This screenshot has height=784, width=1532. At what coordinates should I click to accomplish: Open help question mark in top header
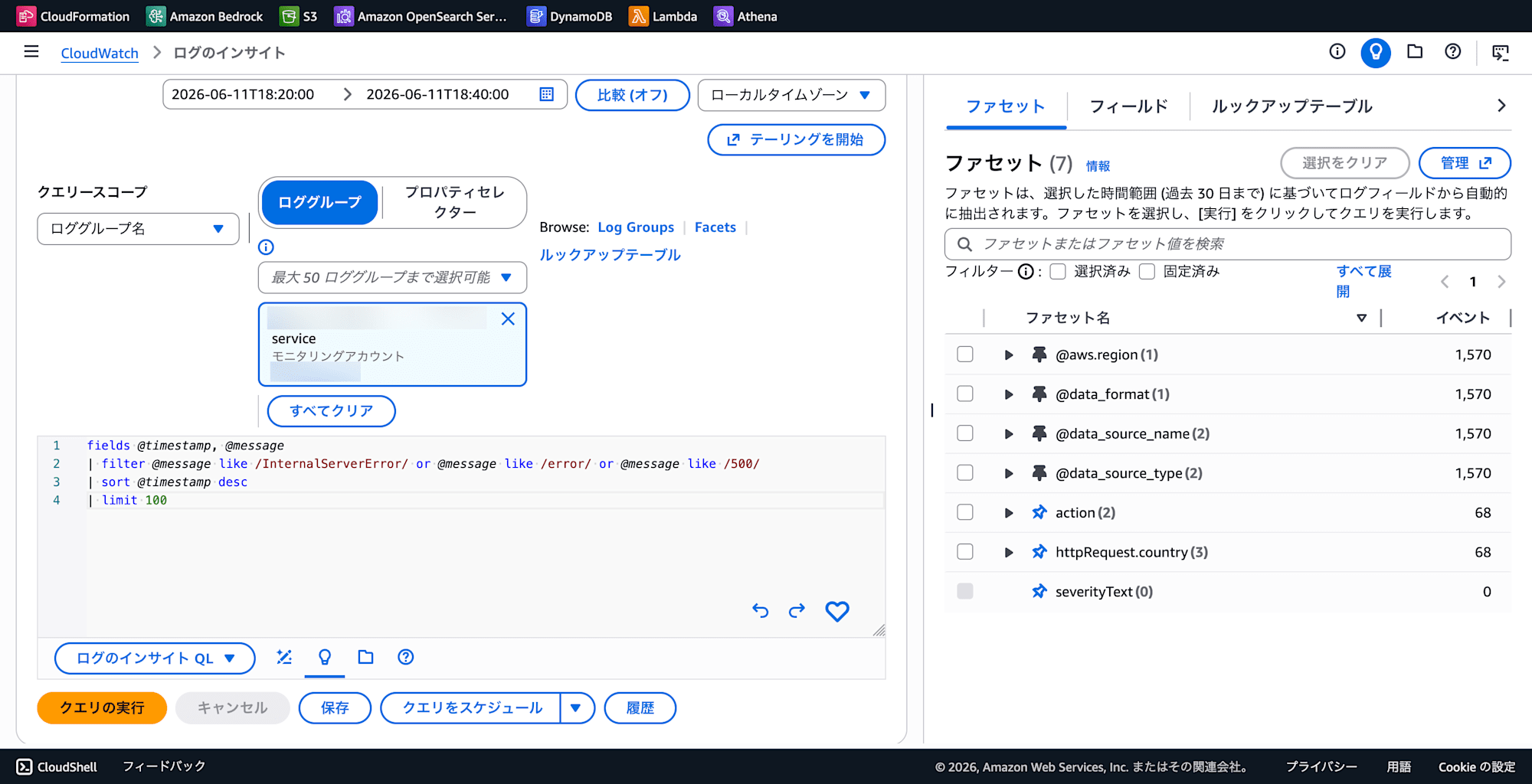pos(1453,51)
